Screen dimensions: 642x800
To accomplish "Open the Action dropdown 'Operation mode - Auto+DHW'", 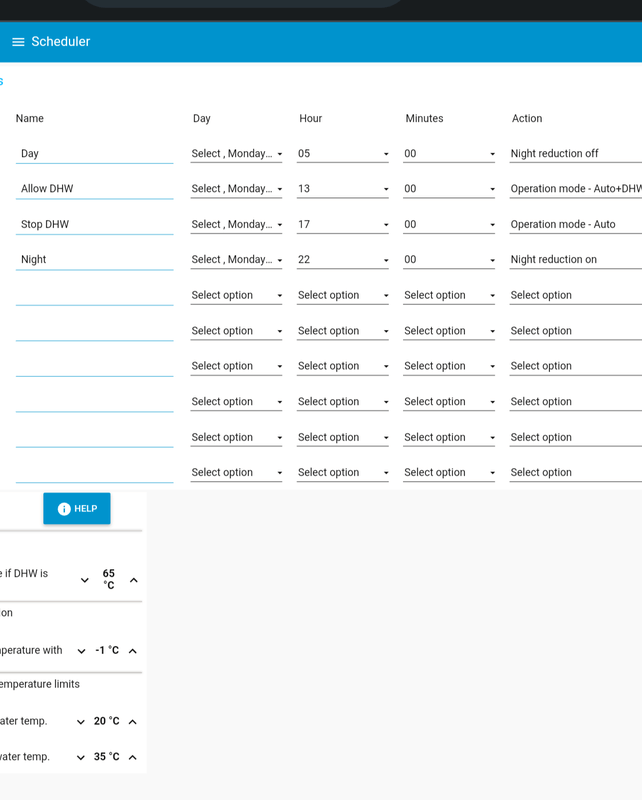I will (x=576, y=189).
